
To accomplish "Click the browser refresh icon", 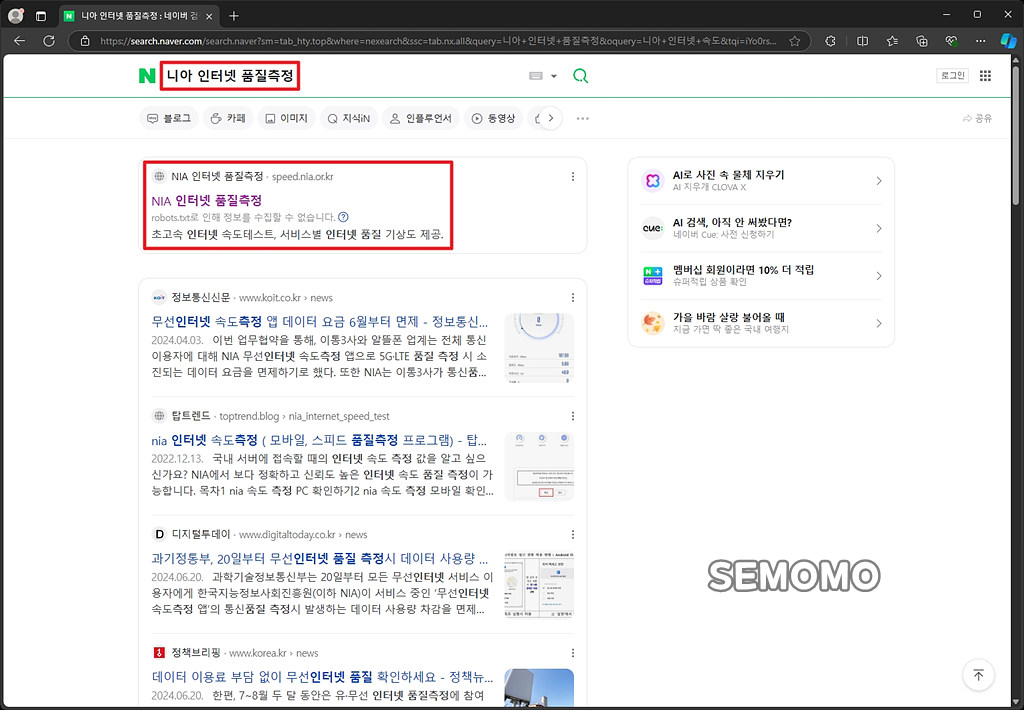I will click(49, 41).
